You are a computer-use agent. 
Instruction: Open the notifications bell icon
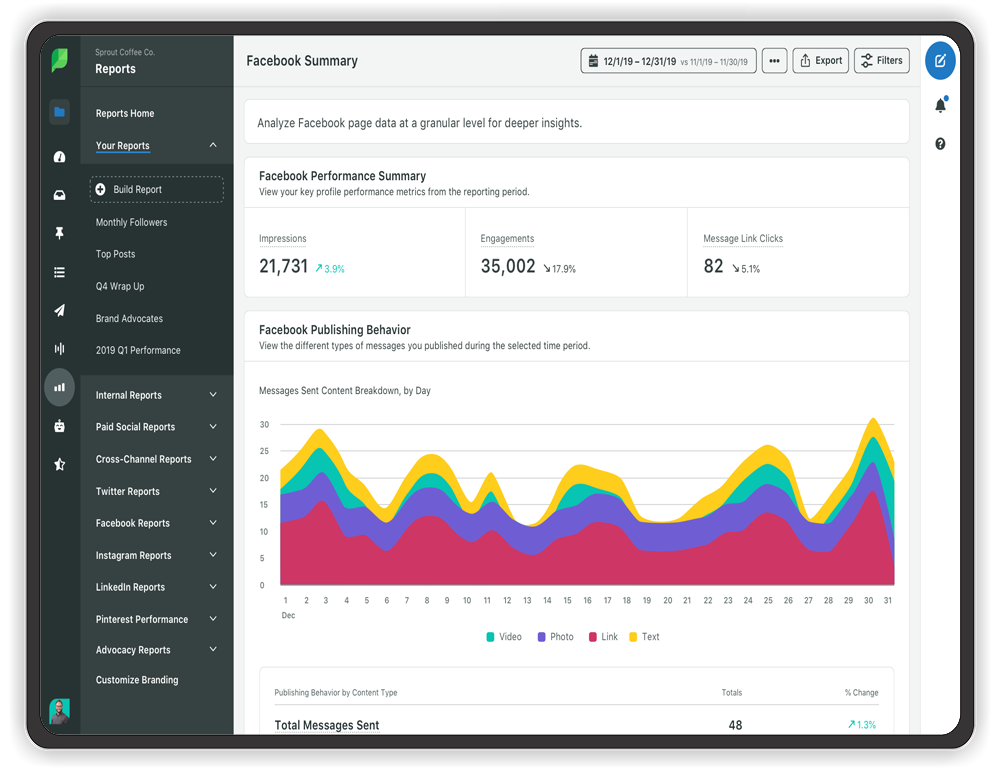940,105
